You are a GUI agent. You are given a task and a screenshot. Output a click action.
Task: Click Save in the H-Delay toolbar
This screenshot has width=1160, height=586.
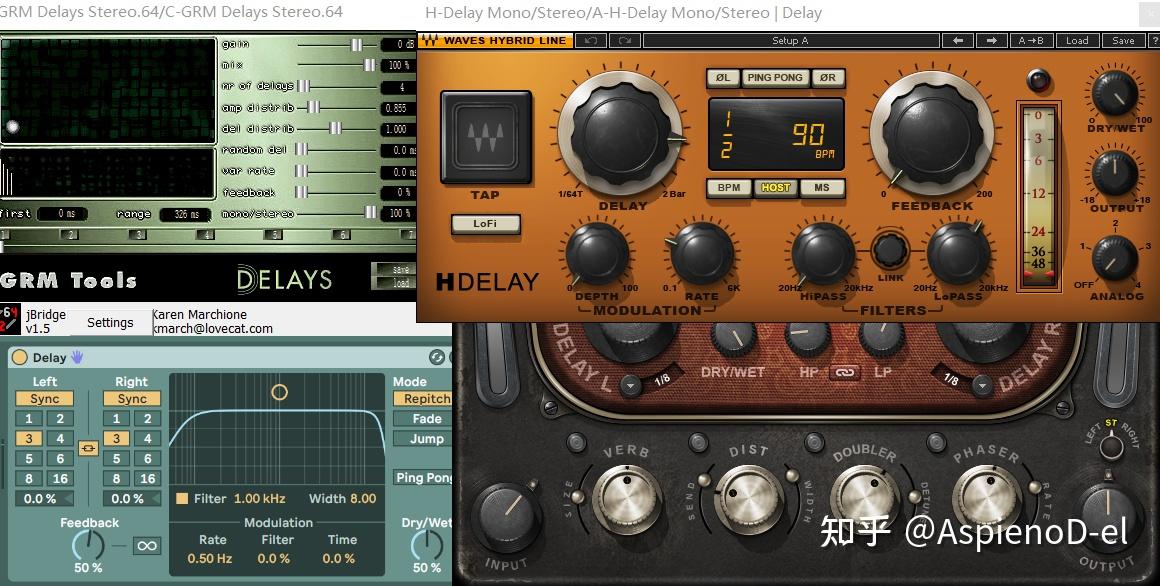(x=1123, y=41)
